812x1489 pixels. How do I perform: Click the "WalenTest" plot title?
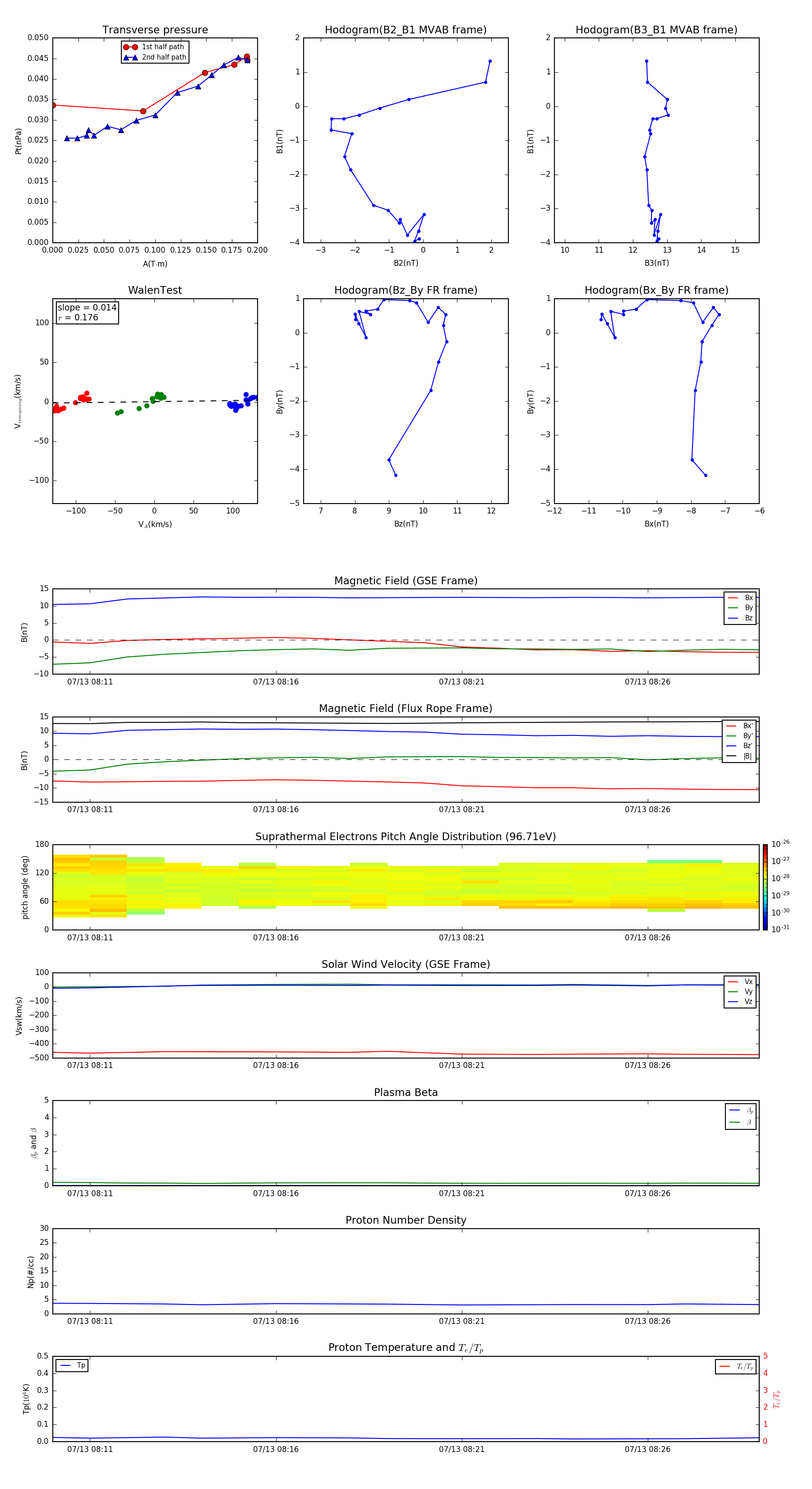pyautogui.click(x=155, y=290)
